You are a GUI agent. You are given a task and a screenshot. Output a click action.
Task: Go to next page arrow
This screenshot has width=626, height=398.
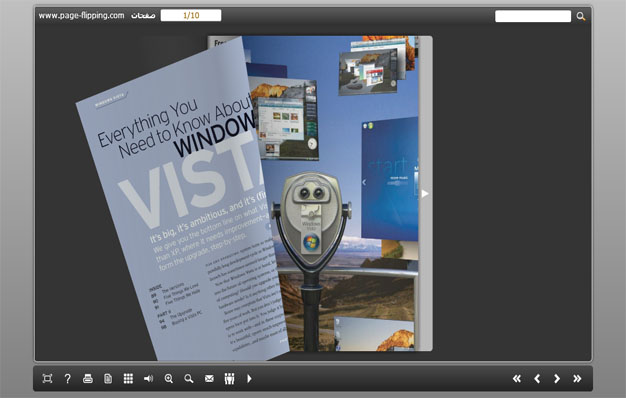[557, 378]
